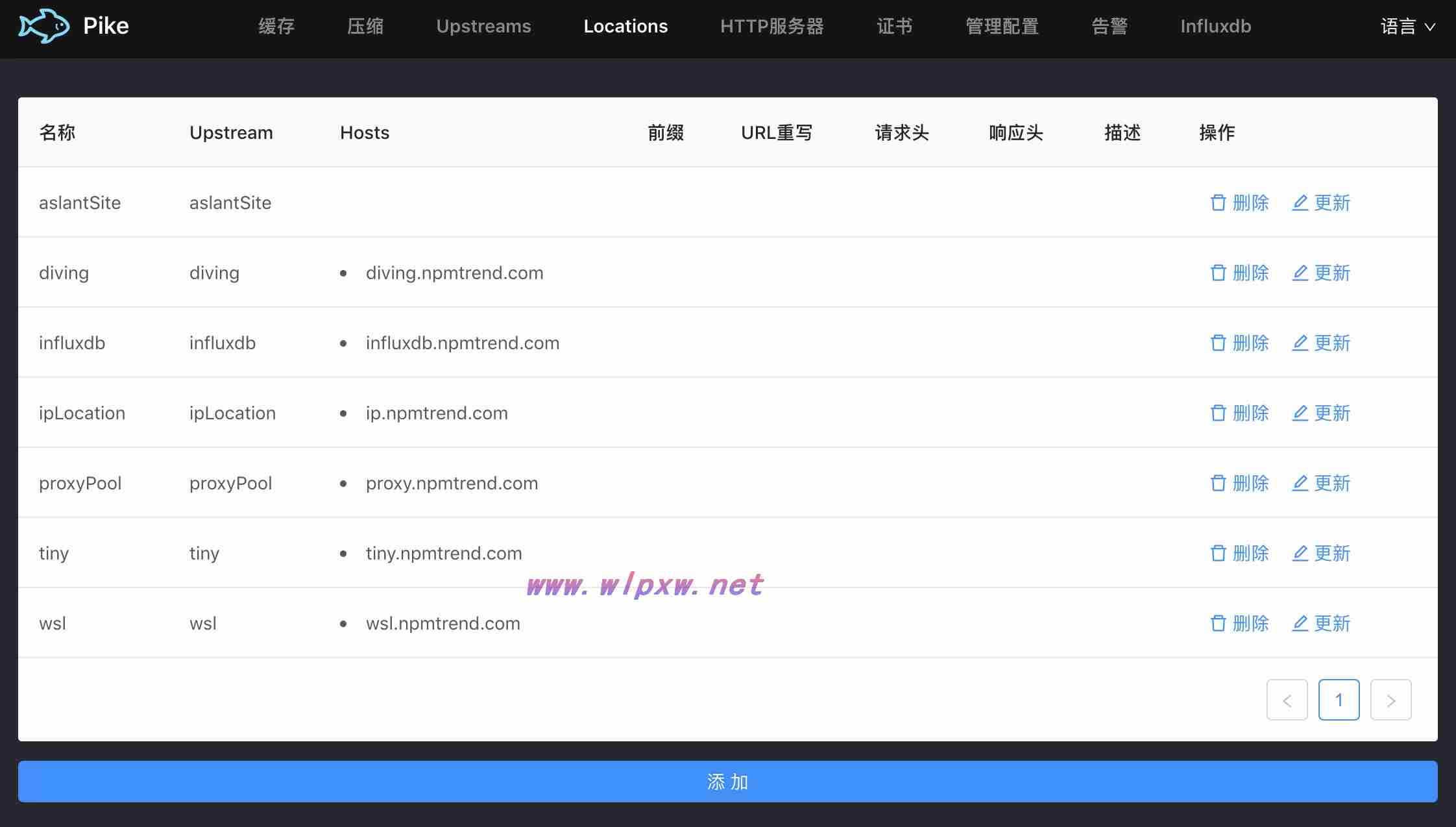This screenshot has width=1456, height=827.
Task: Click the Pike fish logo
Action: pos(43,26)
